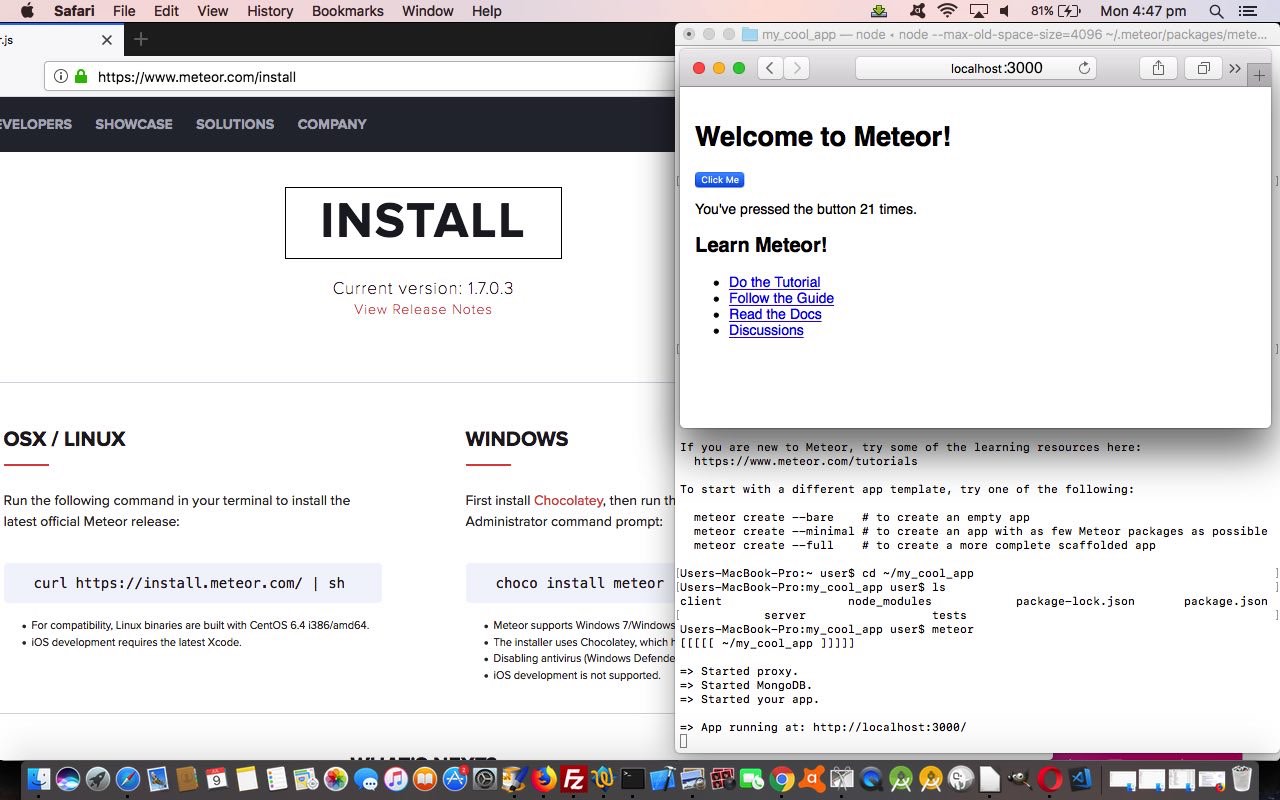Click the Wi-Fi status icon
This screenshot has width=1280, height=800.
coord(947,11)
